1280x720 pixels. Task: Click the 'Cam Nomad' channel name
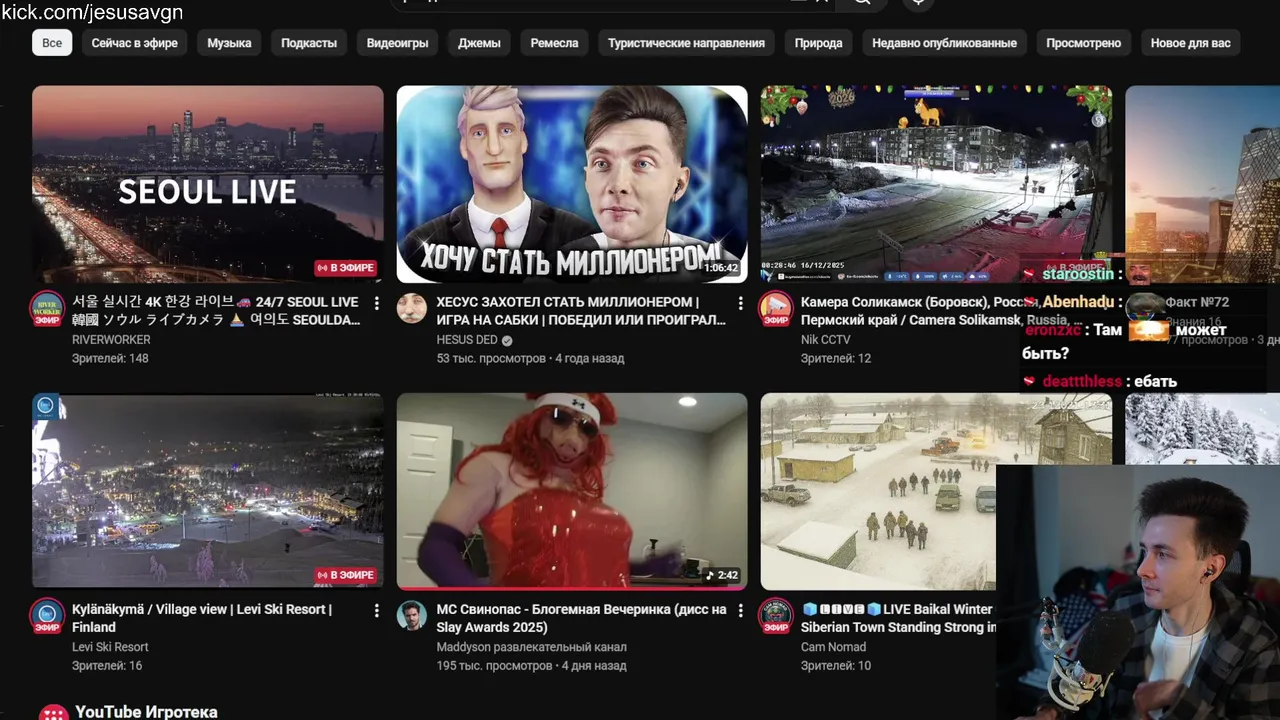(x=834, y=647)
